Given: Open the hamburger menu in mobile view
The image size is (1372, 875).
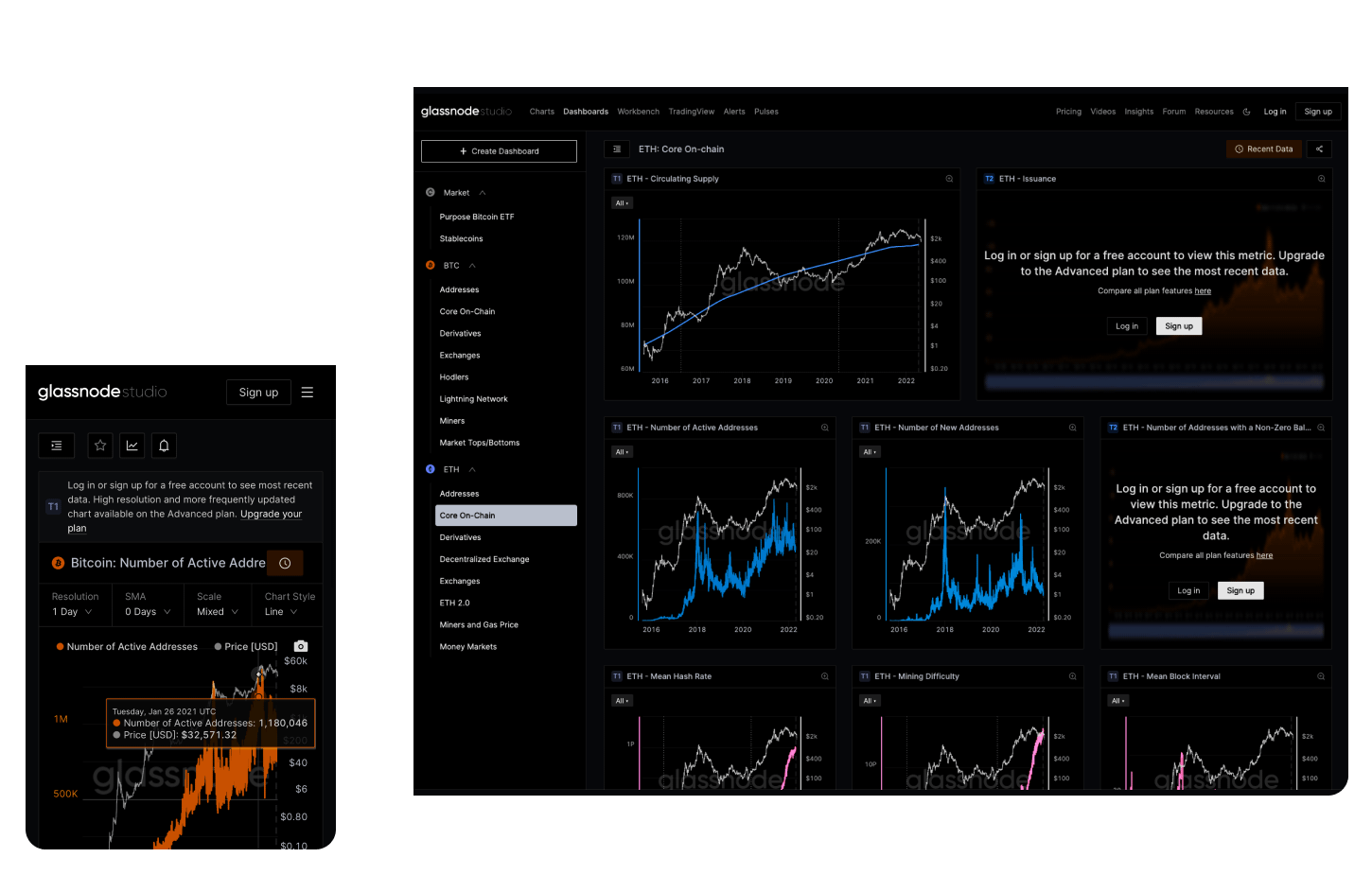Looking at the screenshot, I should pyautogui.click(x=308, y=392).
